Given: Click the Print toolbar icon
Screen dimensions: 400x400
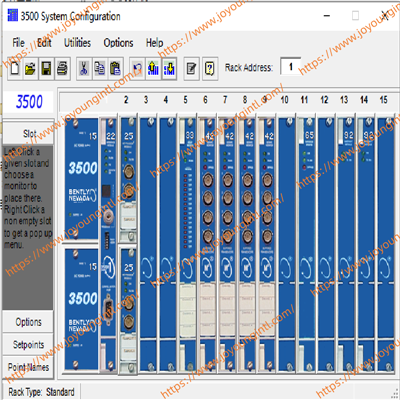Looking at the screenshot, I should (62, 69).
